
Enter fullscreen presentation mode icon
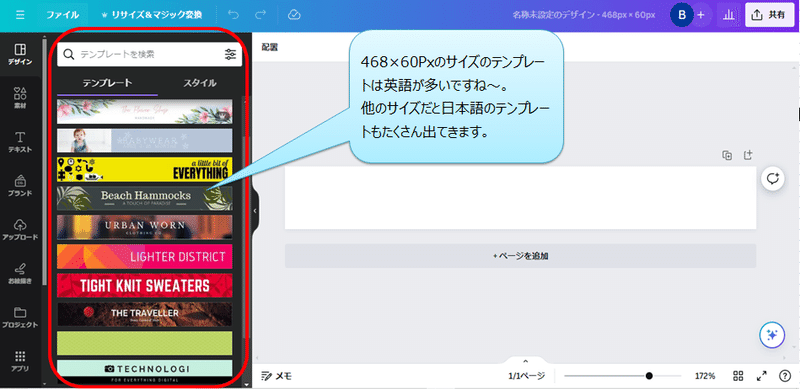(762, 376)
